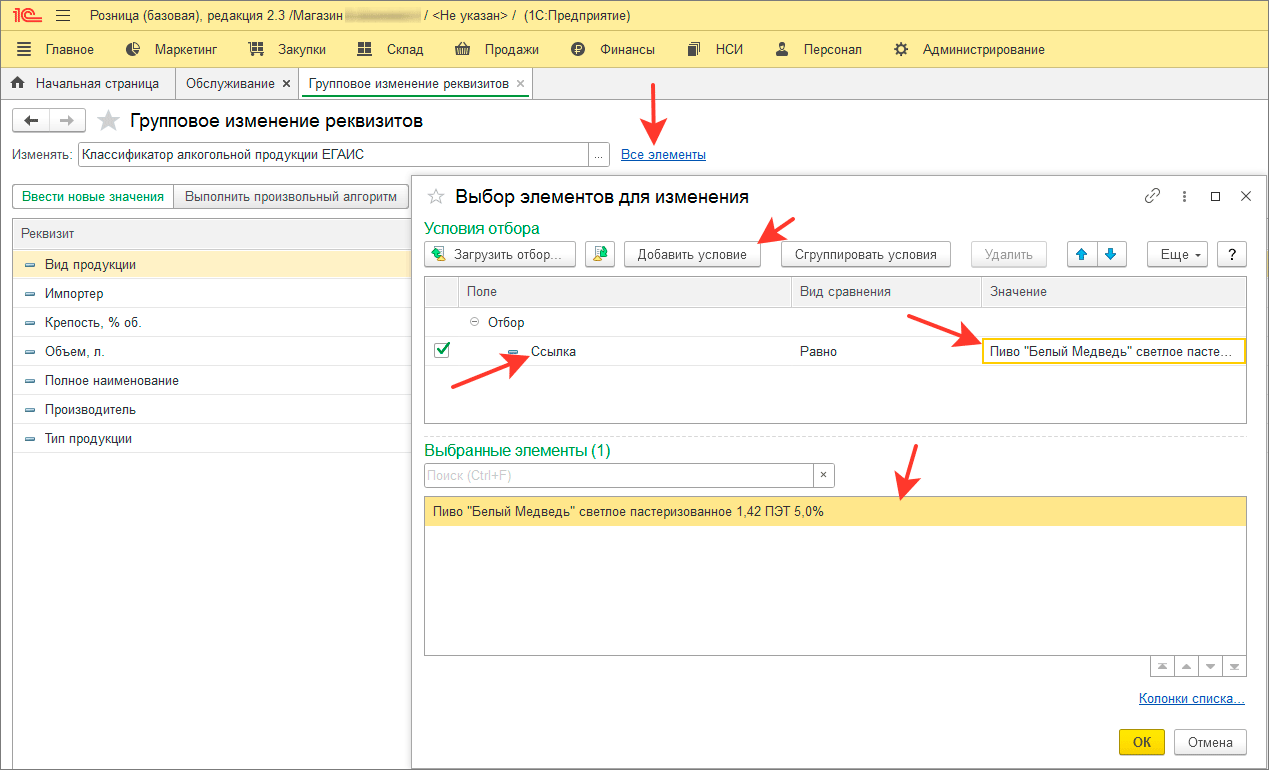
Task: Click the Равно comparison type cell
Action: coord(886,352)
